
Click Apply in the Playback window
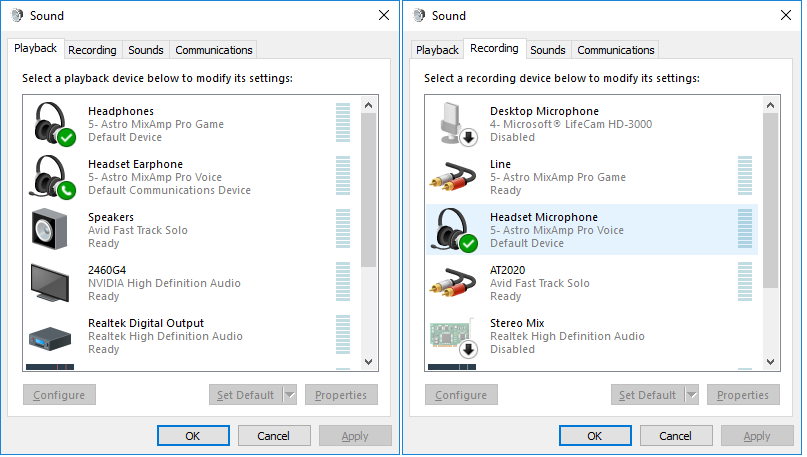tap(355, 436)
